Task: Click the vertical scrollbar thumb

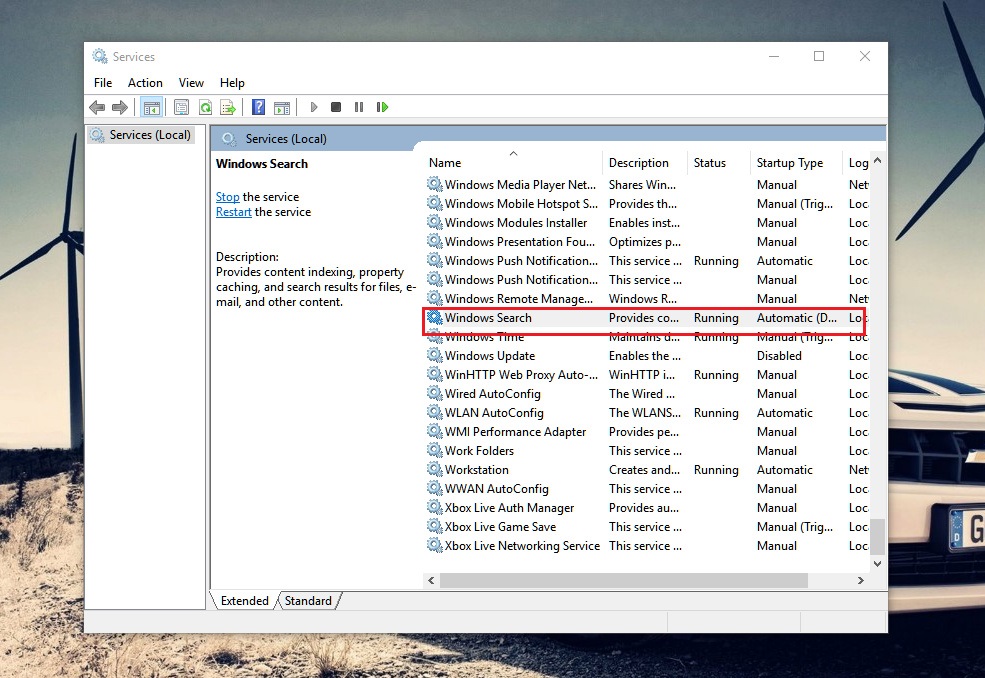Action: pyautogui.click(x=878, y=537)
